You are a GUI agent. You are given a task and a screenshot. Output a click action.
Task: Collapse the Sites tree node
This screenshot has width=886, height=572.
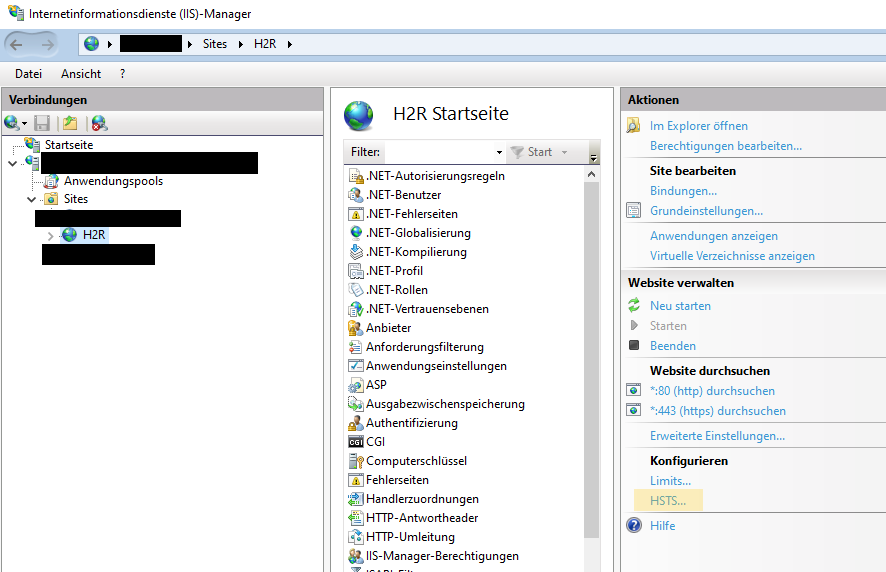point(32,199)
